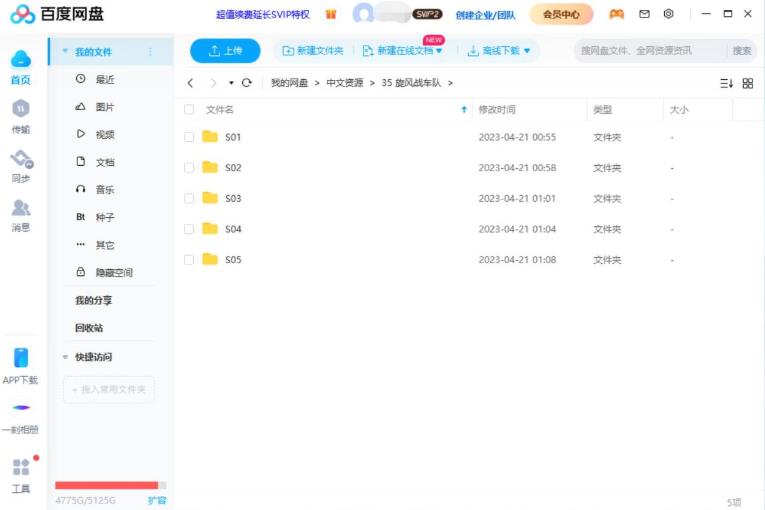This screenshot has height=510, width=765.
Task: Collapse the 快捷访问 section arrow
Action: click(x=65, y=357)
